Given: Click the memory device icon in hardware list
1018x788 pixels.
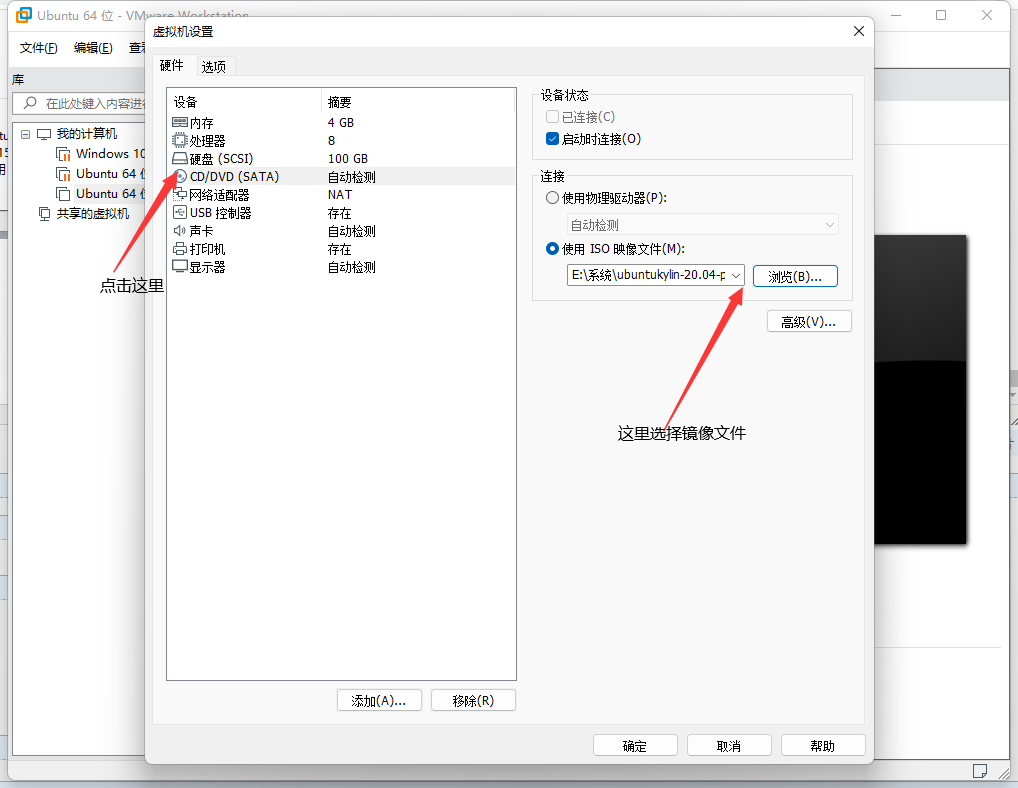Looking at the screenshot, I should point(180,123).
